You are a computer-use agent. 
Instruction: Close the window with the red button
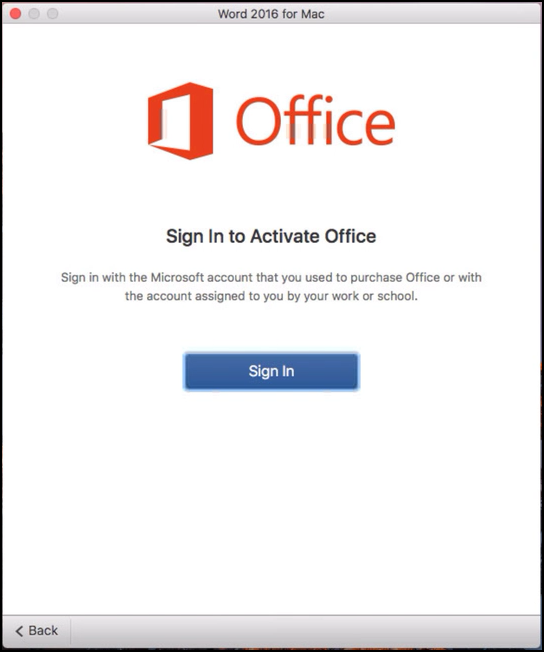click(x=15, y=14)
